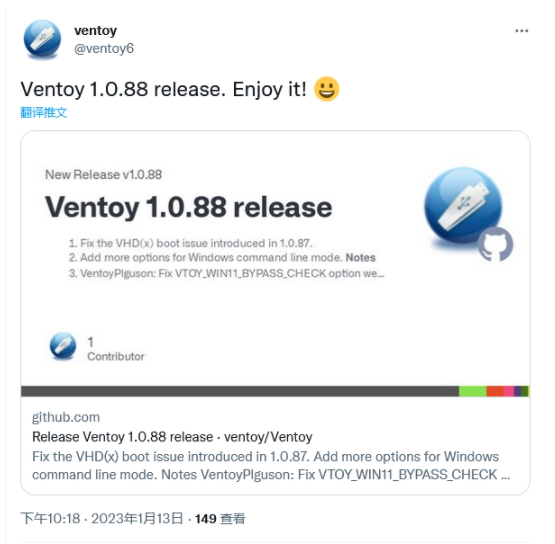555x544 pixels.
Task: Open the three-dot more options menu
Action: (x=521, y=31)
